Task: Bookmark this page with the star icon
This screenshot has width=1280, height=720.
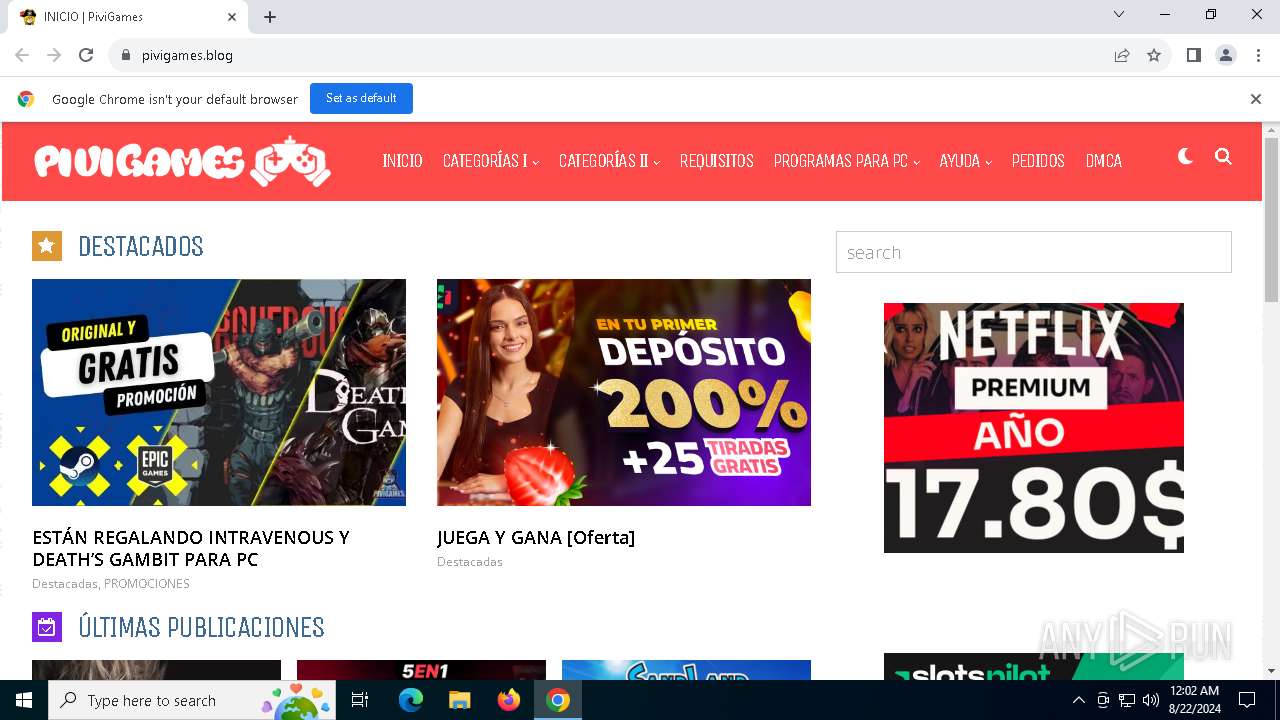Action: (x=1154, y=55)
